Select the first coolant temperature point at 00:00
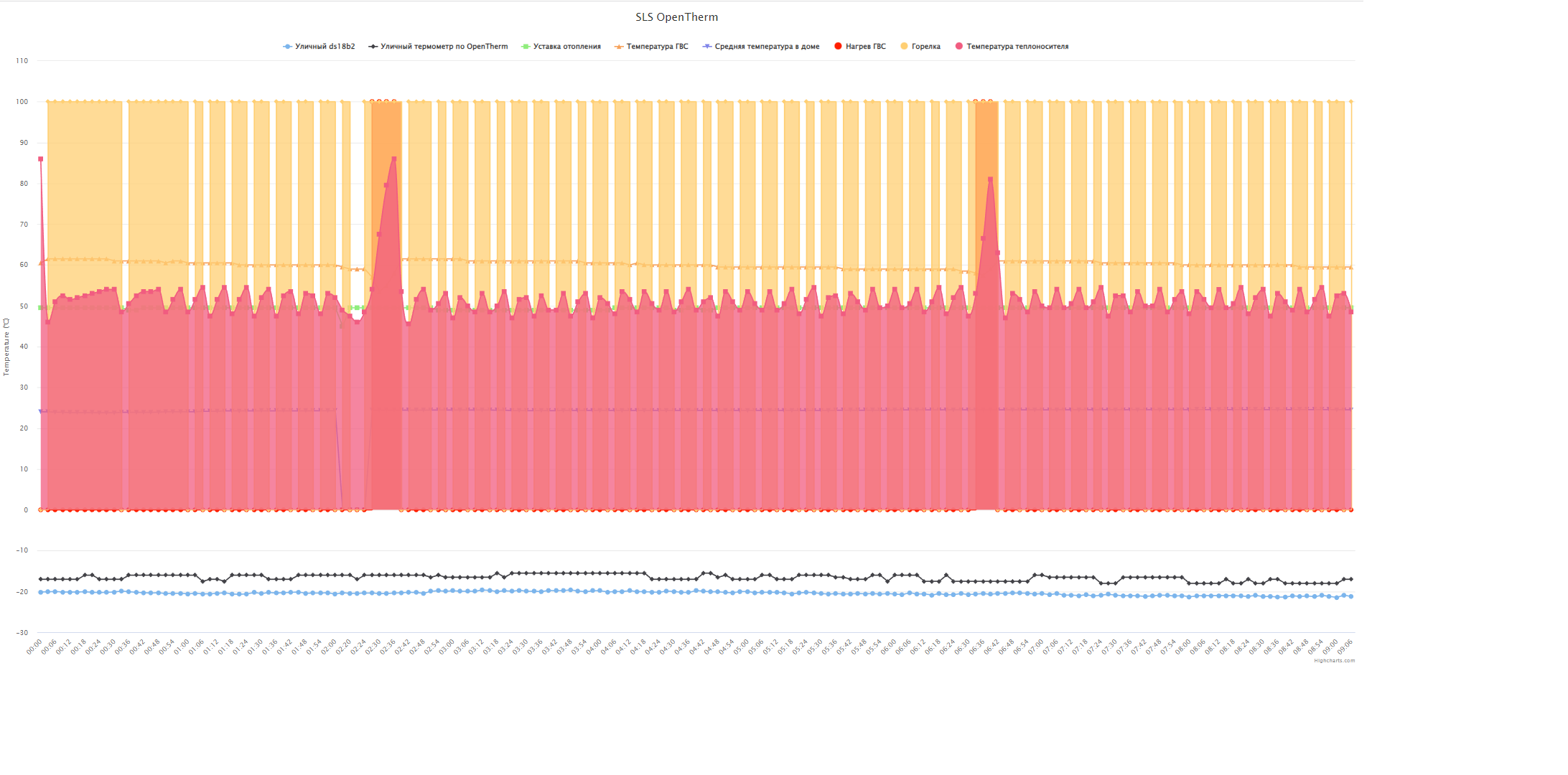The width and height of the screenshot is (1568, 775). [40, 159]
